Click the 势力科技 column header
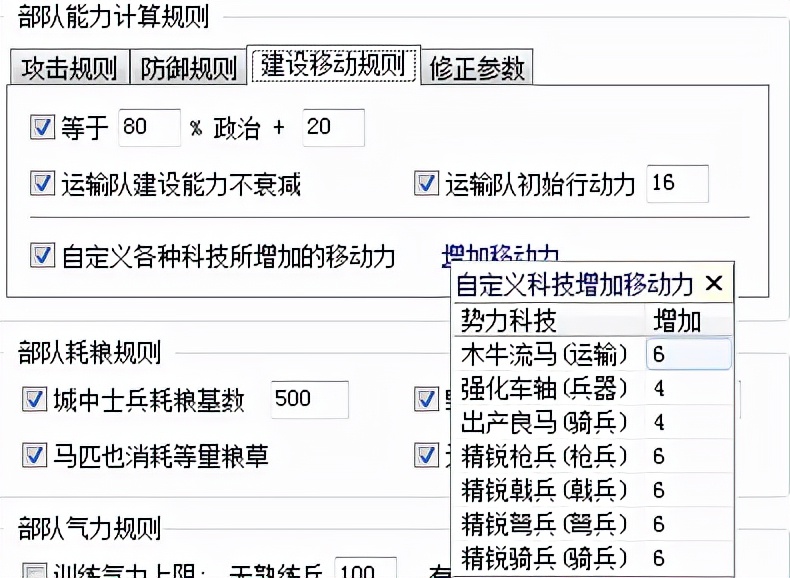 coord(550,320)
